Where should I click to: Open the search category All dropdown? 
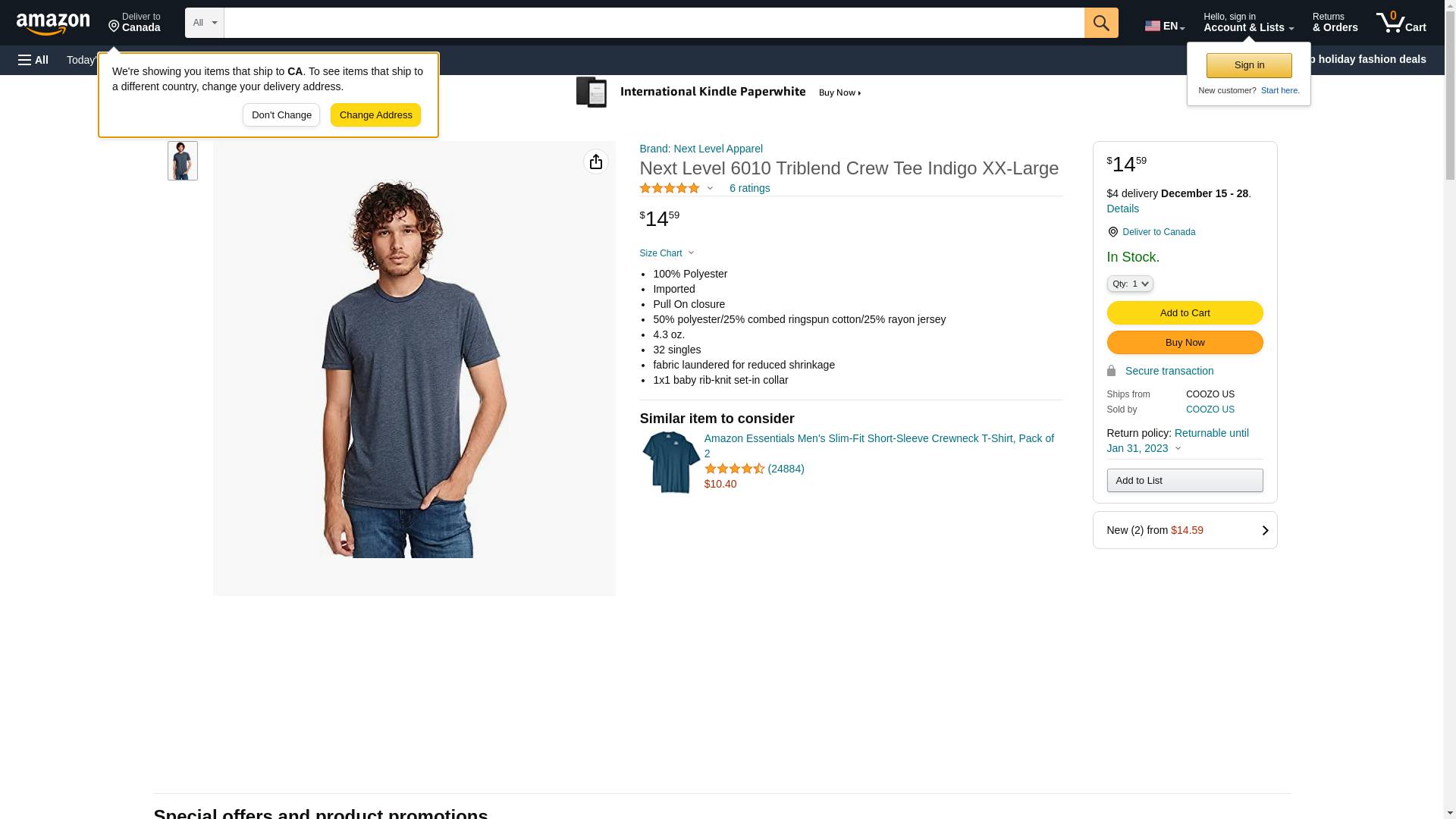(204, 23)
